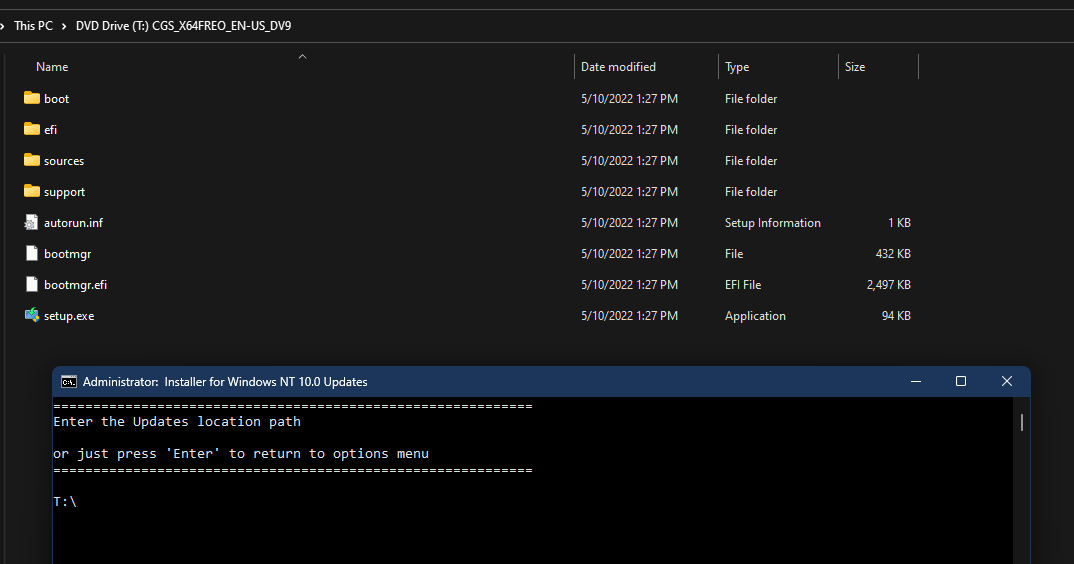This screenshot has height=564, width=1074.
Task: Click the T:\ input line in the console
Action: (x=65, y=502)
